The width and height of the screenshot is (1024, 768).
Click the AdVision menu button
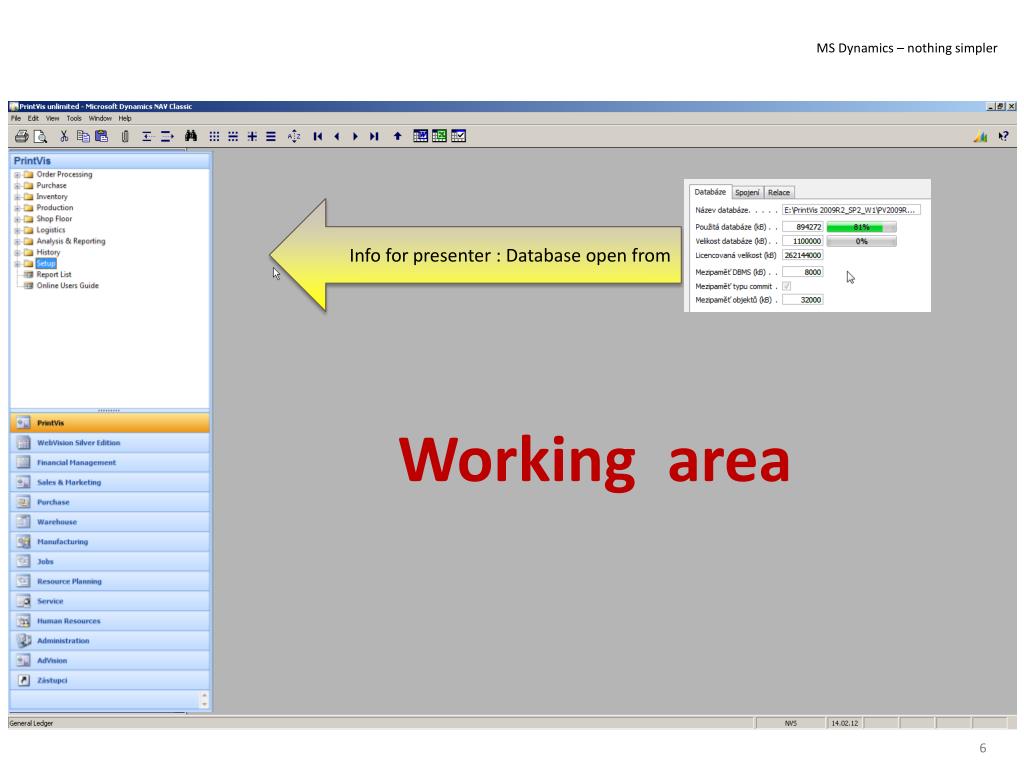(110, 660)
